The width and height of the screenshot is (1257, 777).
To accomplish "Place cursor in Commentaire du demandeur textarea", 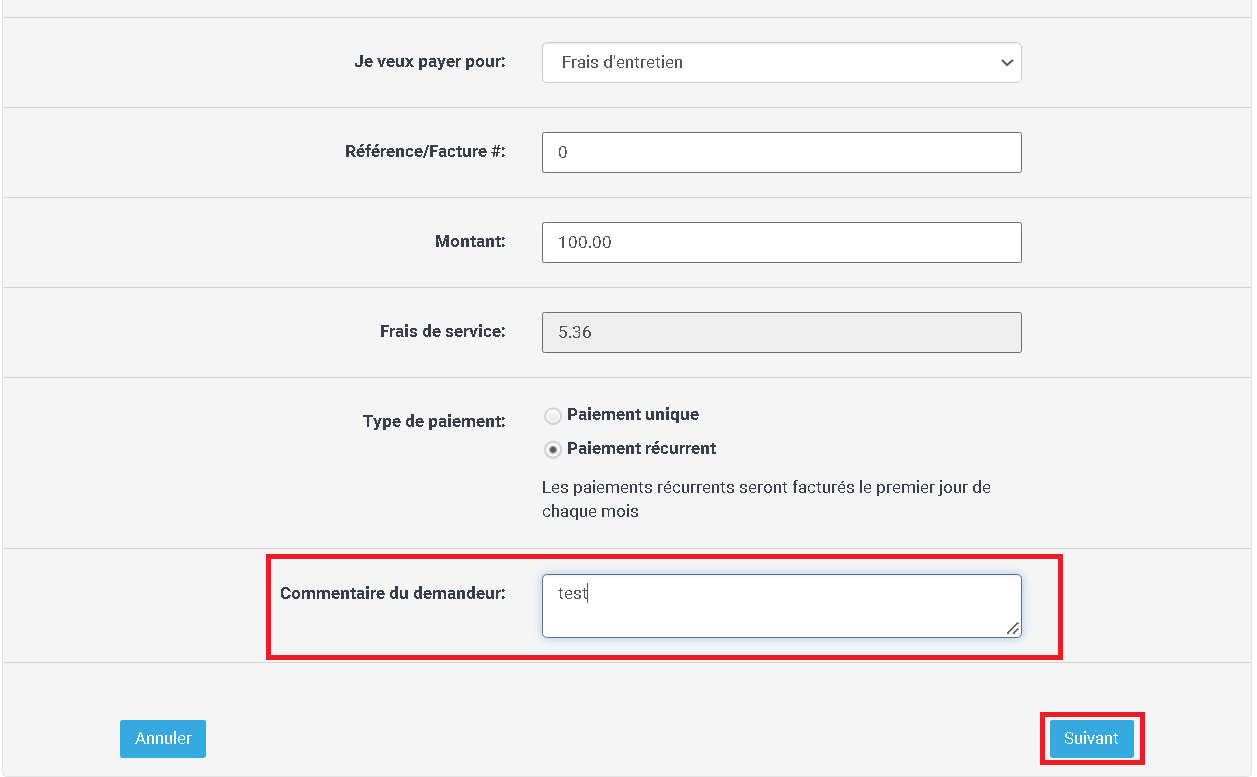I will tap(781, 606).
